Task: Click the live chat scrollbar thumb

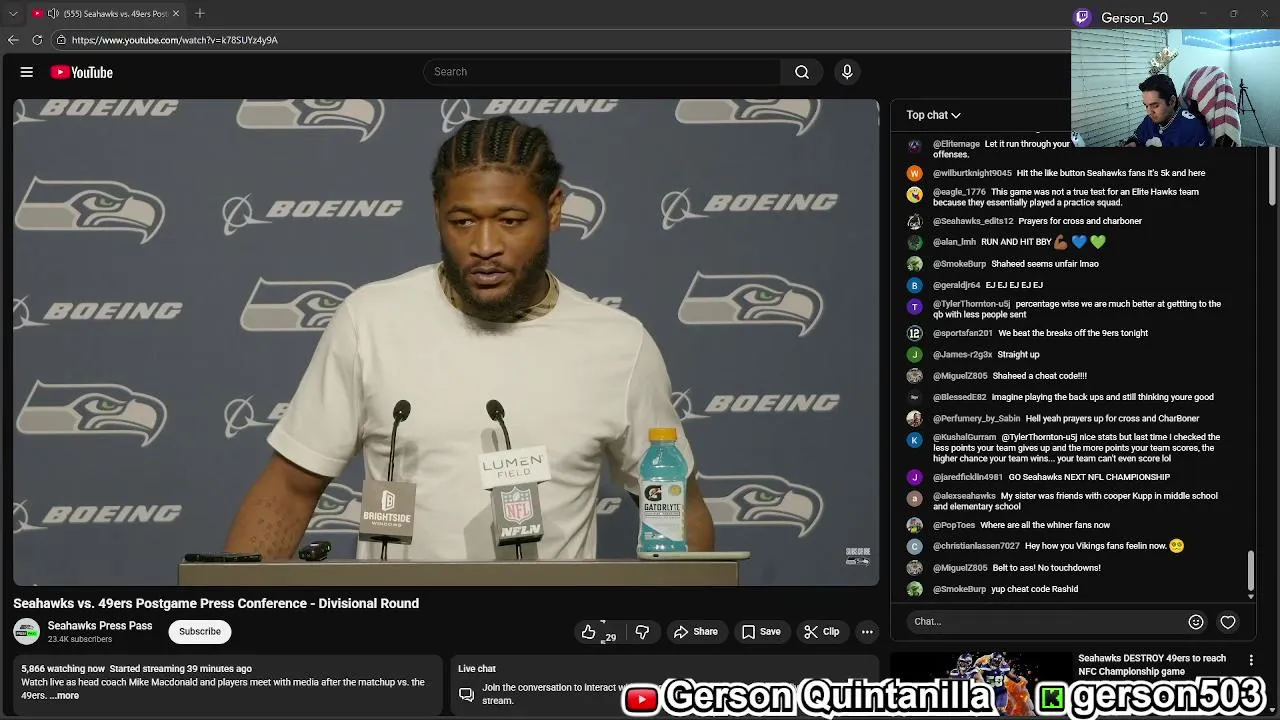Action: pos(1250,570)
